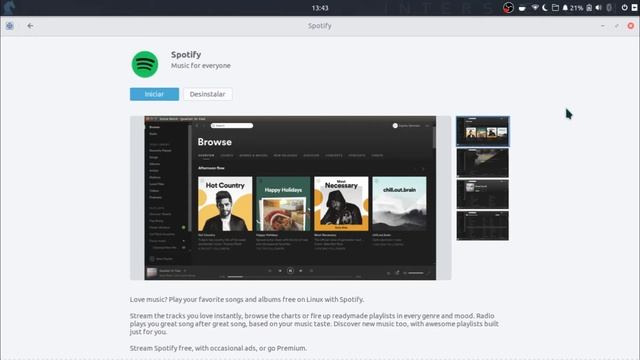Click the chill.out.brain cover in the preview
This screenshot has width=640, height=360.
click(x=399, y=204)
